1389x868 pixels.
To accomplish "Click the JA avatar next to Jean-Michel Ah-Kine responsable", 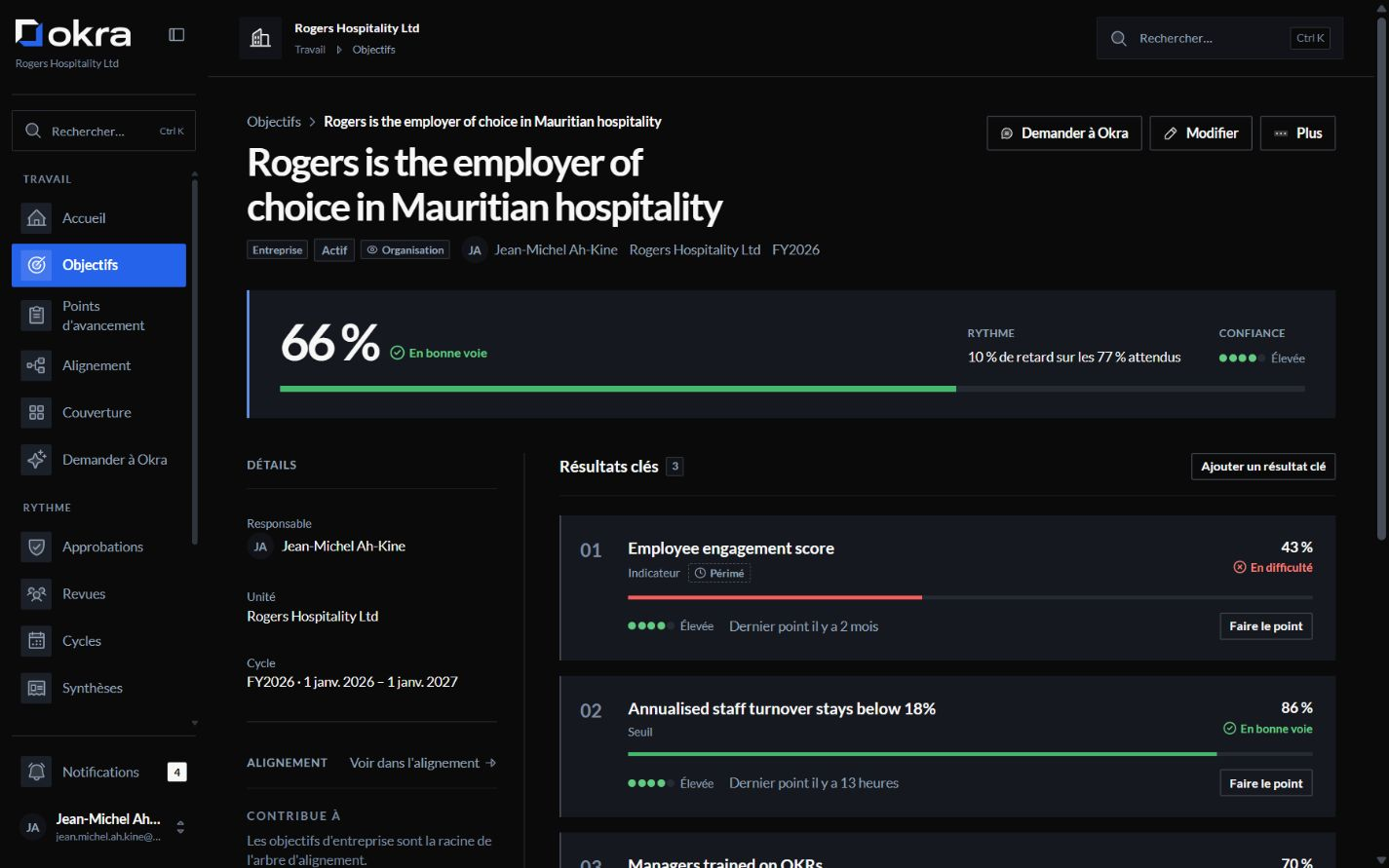I will [x=260, y=547].
